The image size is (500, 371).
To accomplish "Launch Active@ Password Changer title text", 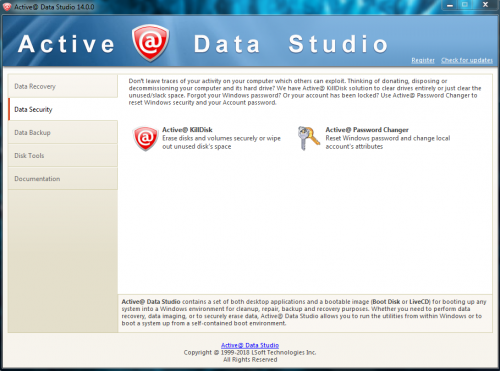I will [x=367, y=130].
